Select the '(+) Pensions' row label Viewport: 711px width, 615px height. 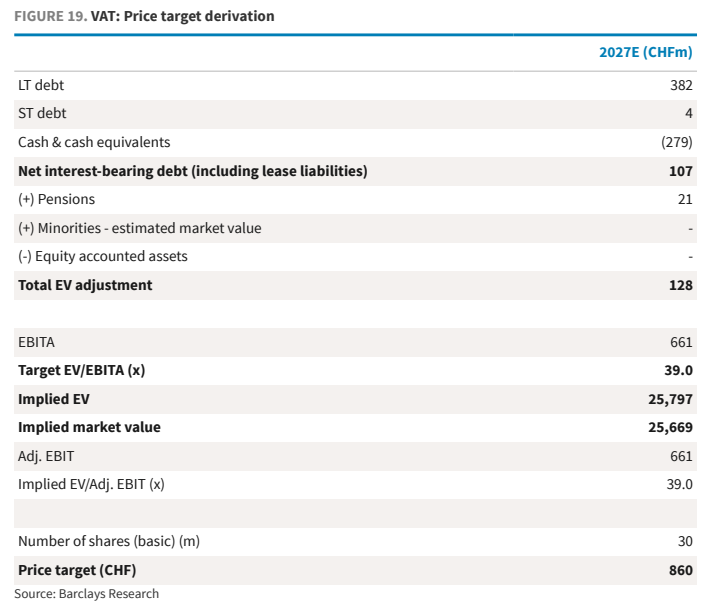[57, 200]
